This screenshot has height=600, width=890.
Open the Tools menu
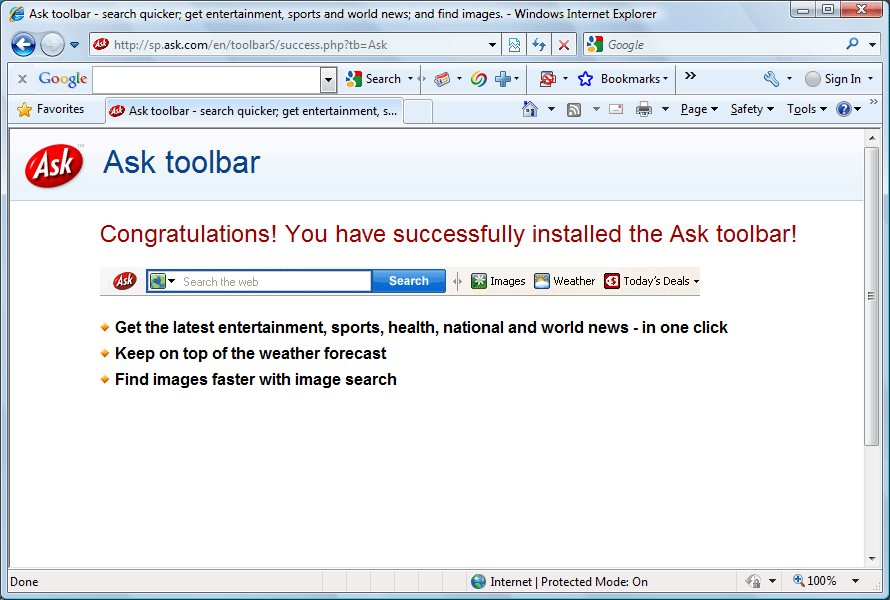pos(807,109)
